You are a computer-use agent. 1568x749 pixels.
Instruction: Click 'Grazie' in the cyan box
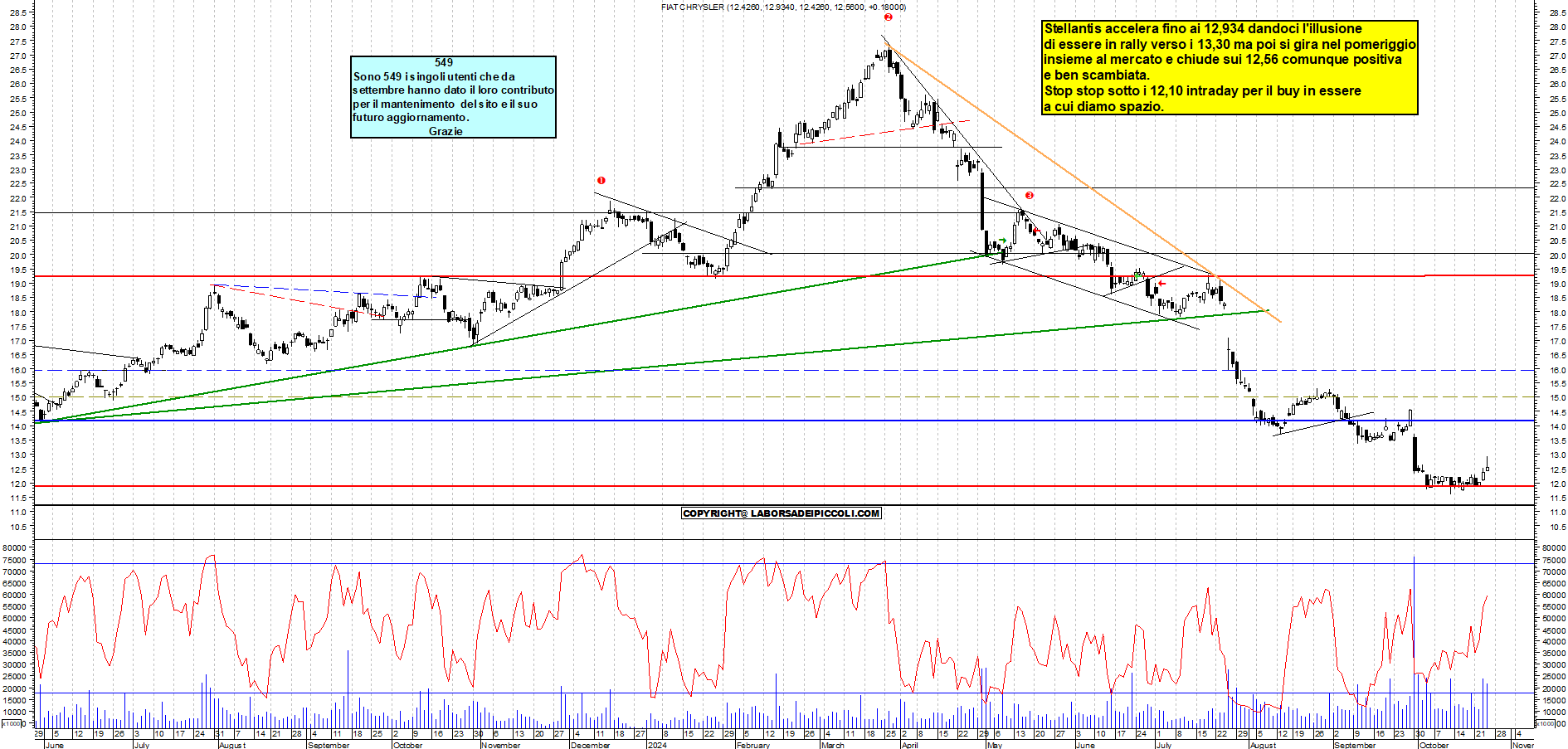[x=446, y=131]
